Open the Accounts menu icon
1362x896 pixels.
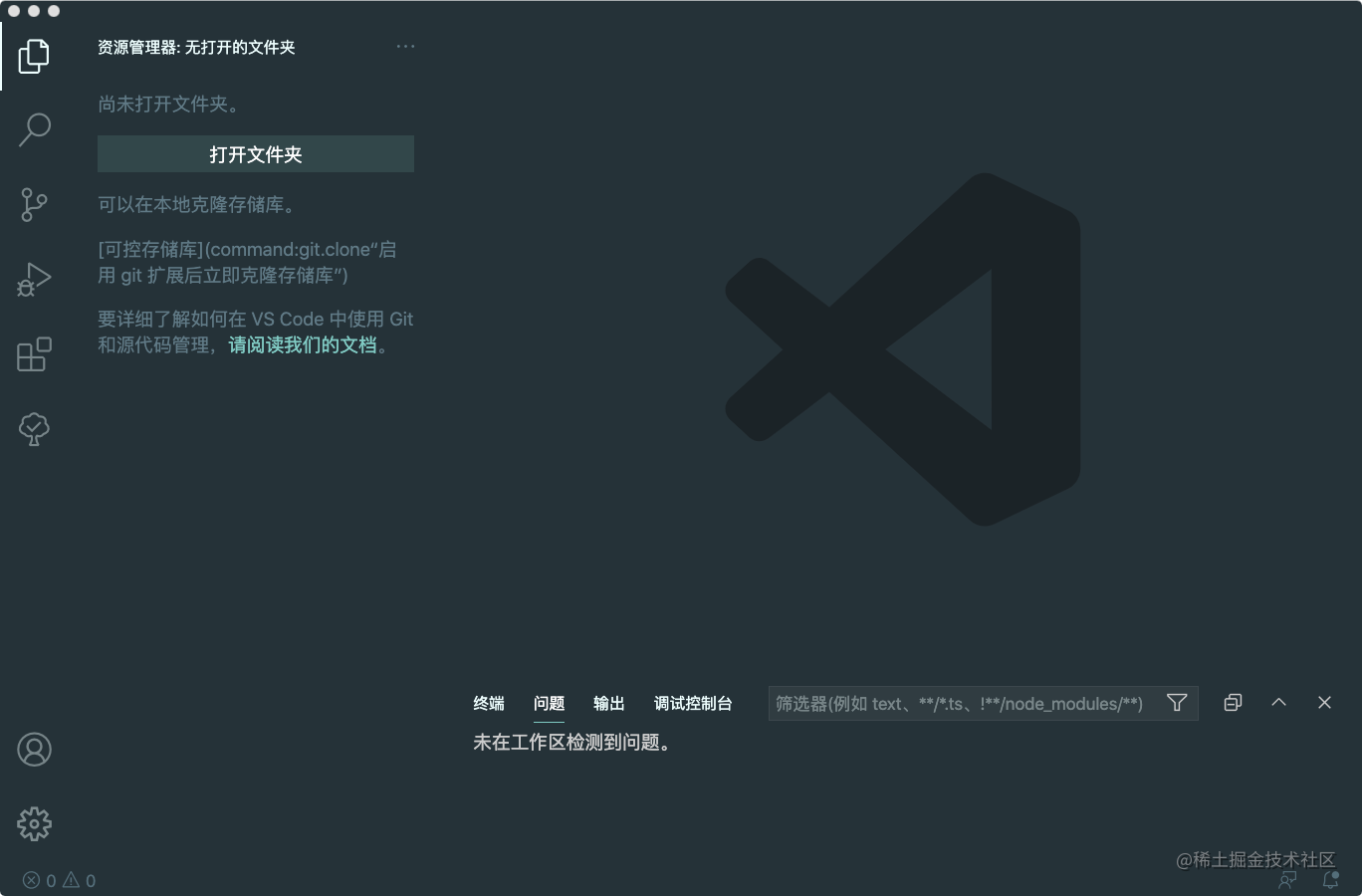(x=34, y=750)
